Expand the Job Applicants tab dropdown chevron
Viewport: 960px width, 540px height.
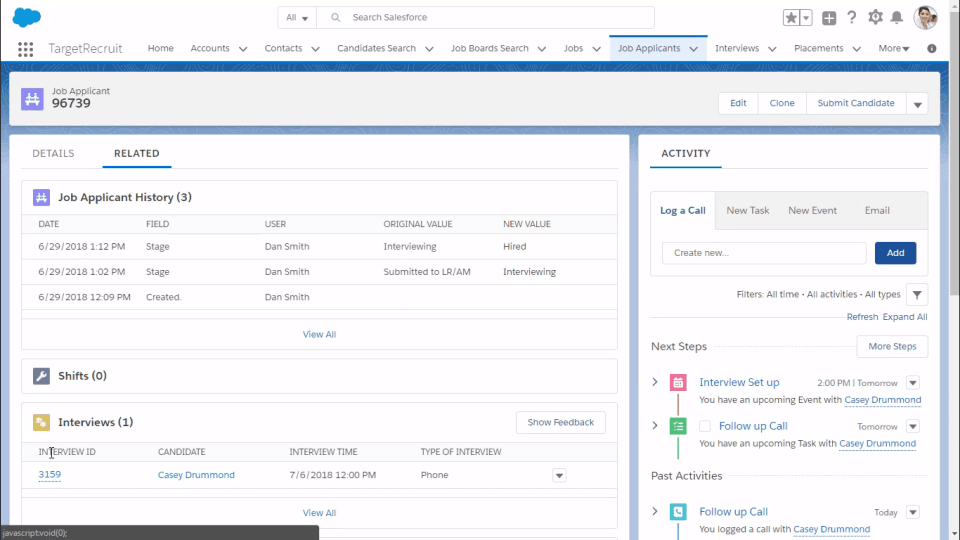pos(694,49)
